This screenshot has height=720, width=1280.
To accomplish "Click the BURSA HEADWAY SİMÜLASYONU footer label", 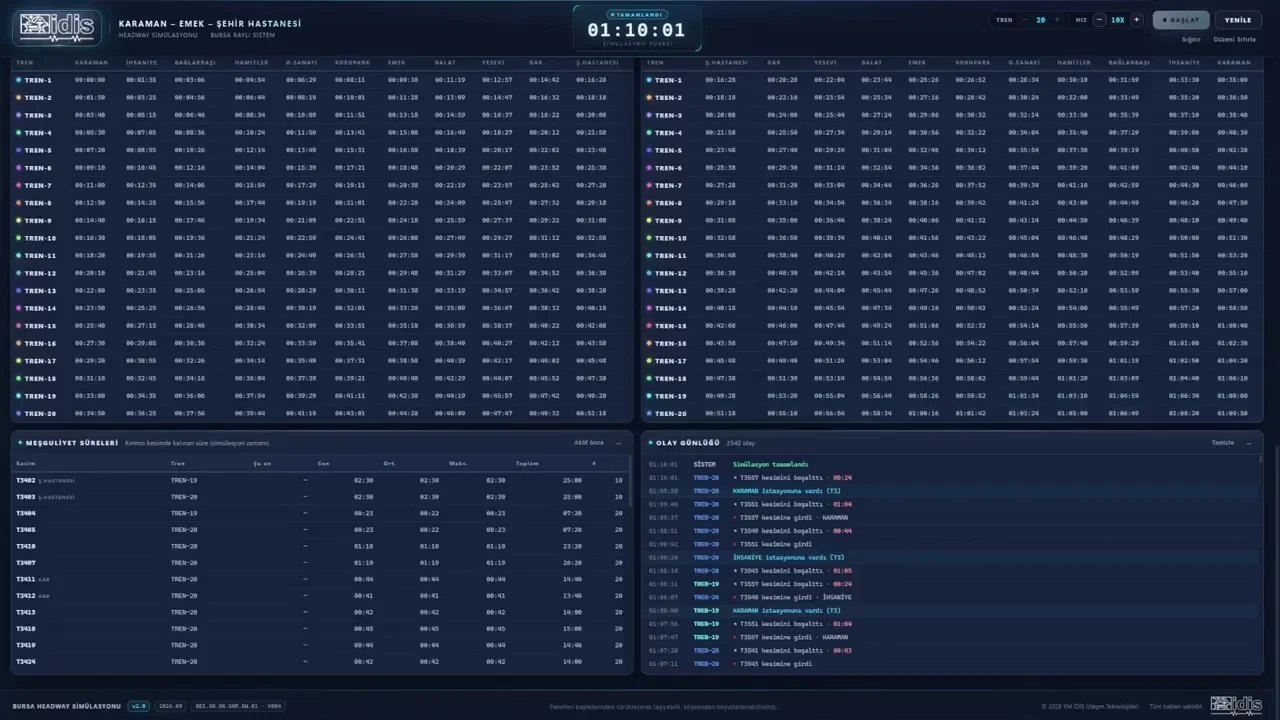I will (66, 706).
